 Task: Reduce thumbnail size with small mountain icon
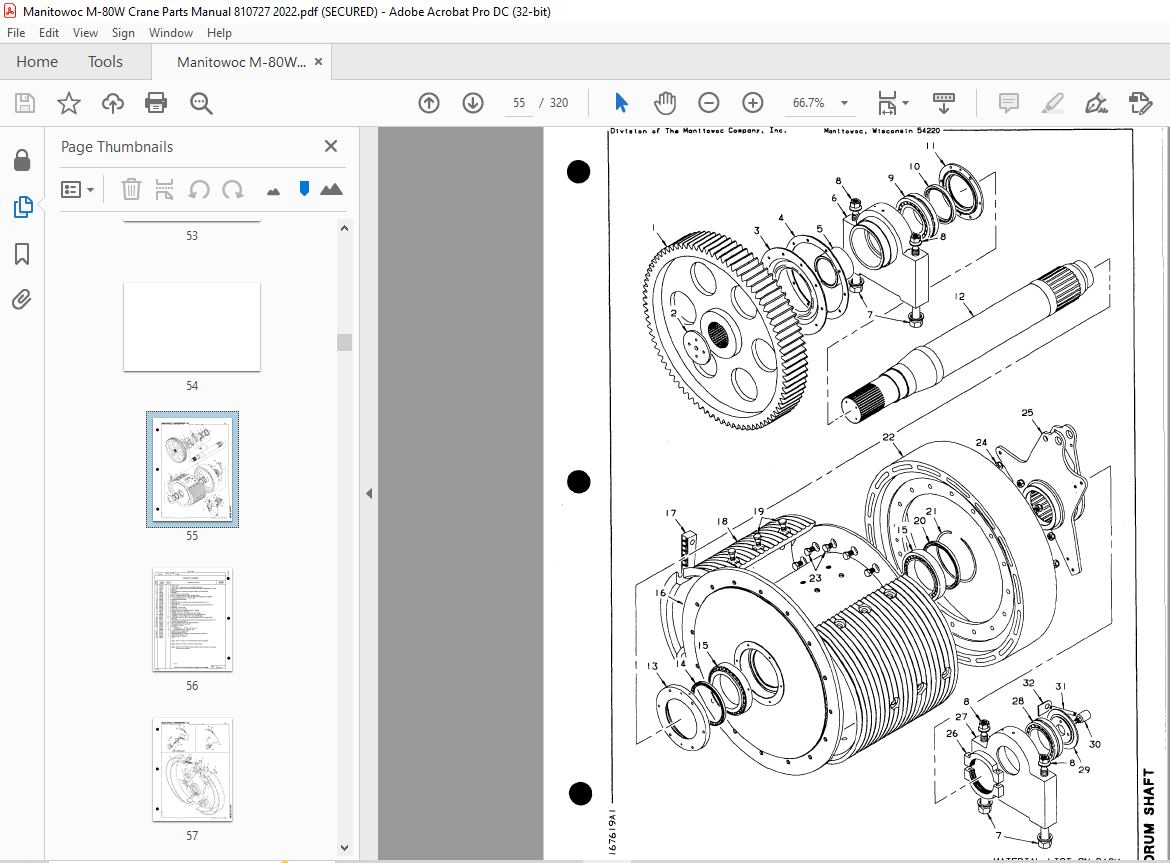[273, 192]
